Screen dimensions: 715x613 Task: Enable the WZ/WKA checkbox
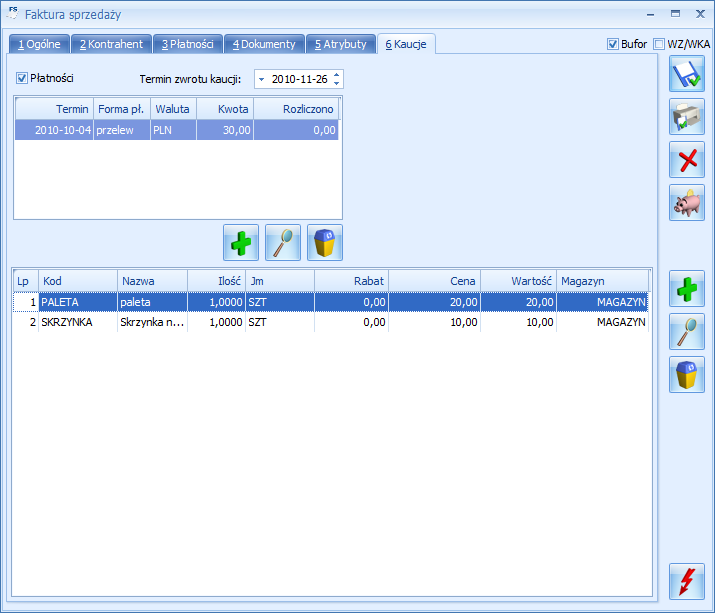(x=658, y=44)
